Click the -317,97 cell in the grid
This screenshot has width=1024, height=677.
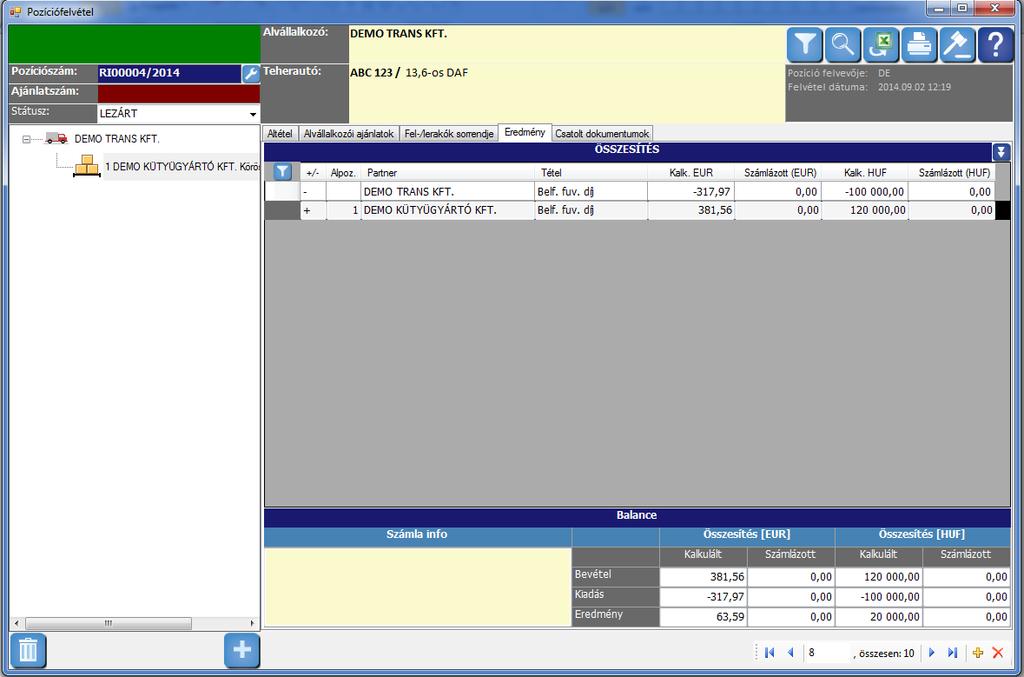(x=691, y=191)
